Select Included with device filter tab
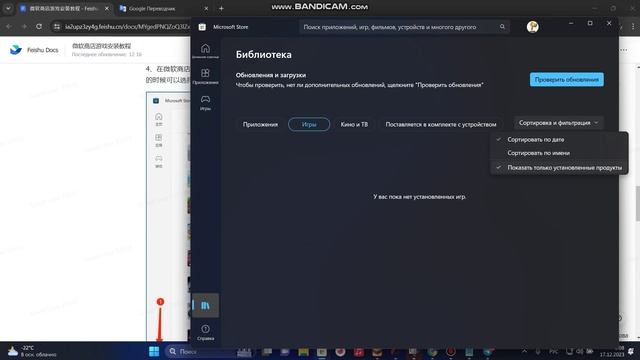 [441, 124]
